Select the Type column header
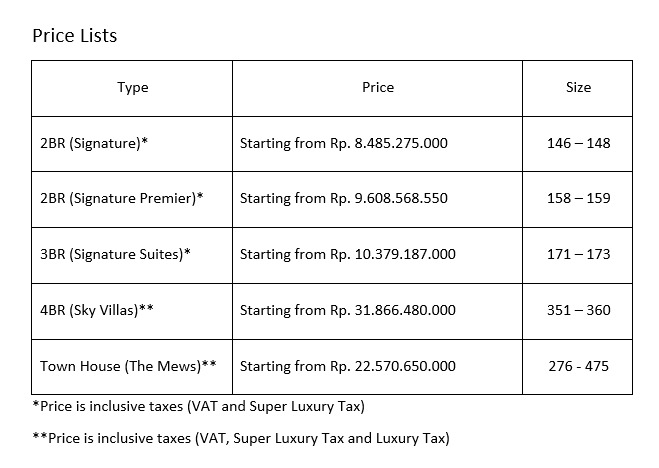The width and height of the screenshot is (659, 468). (132, 87)
